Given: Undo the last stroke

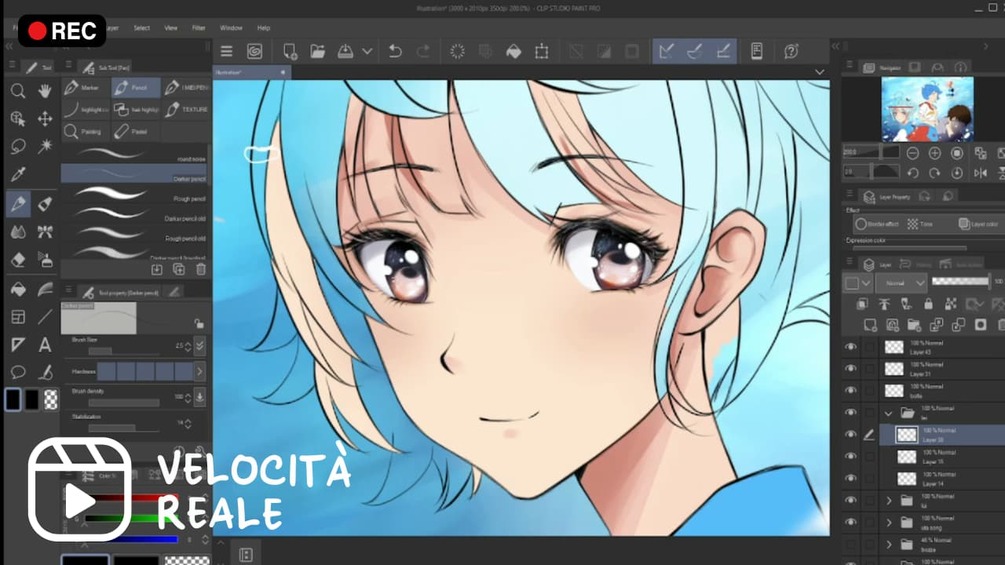Looking at the screenshot, I should coord(395,51).
